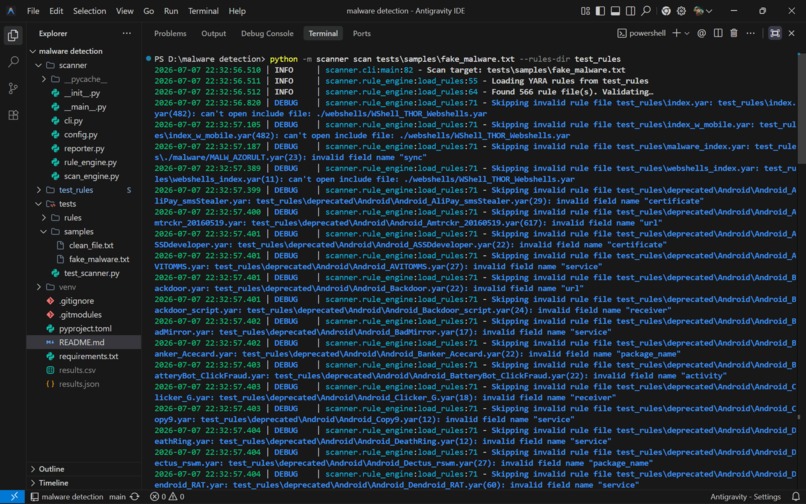Open the browser icon in the title bar
Viewport: 806px width, 504px height.
(x=666, y=11)
